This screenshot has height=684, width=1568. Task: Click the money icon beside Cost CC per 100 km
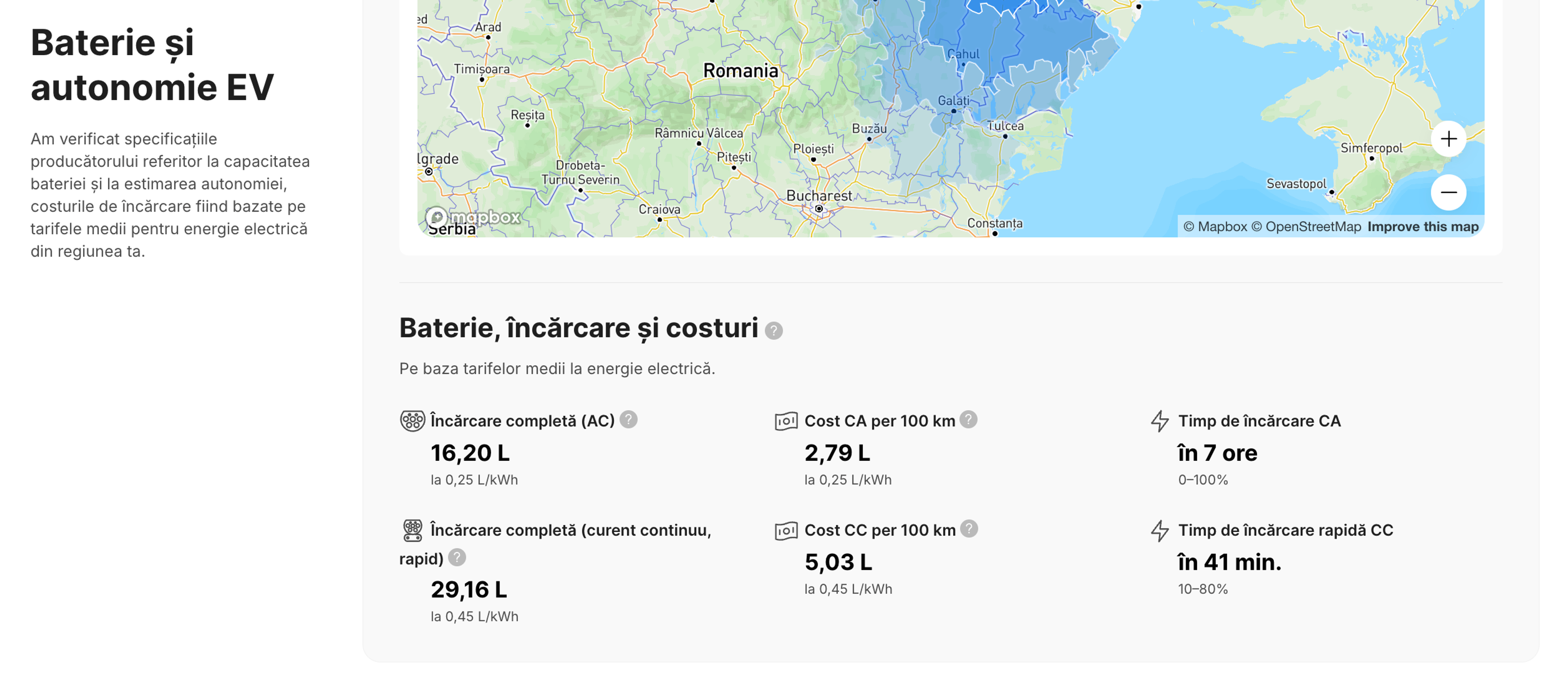click(x=786, y=530)
